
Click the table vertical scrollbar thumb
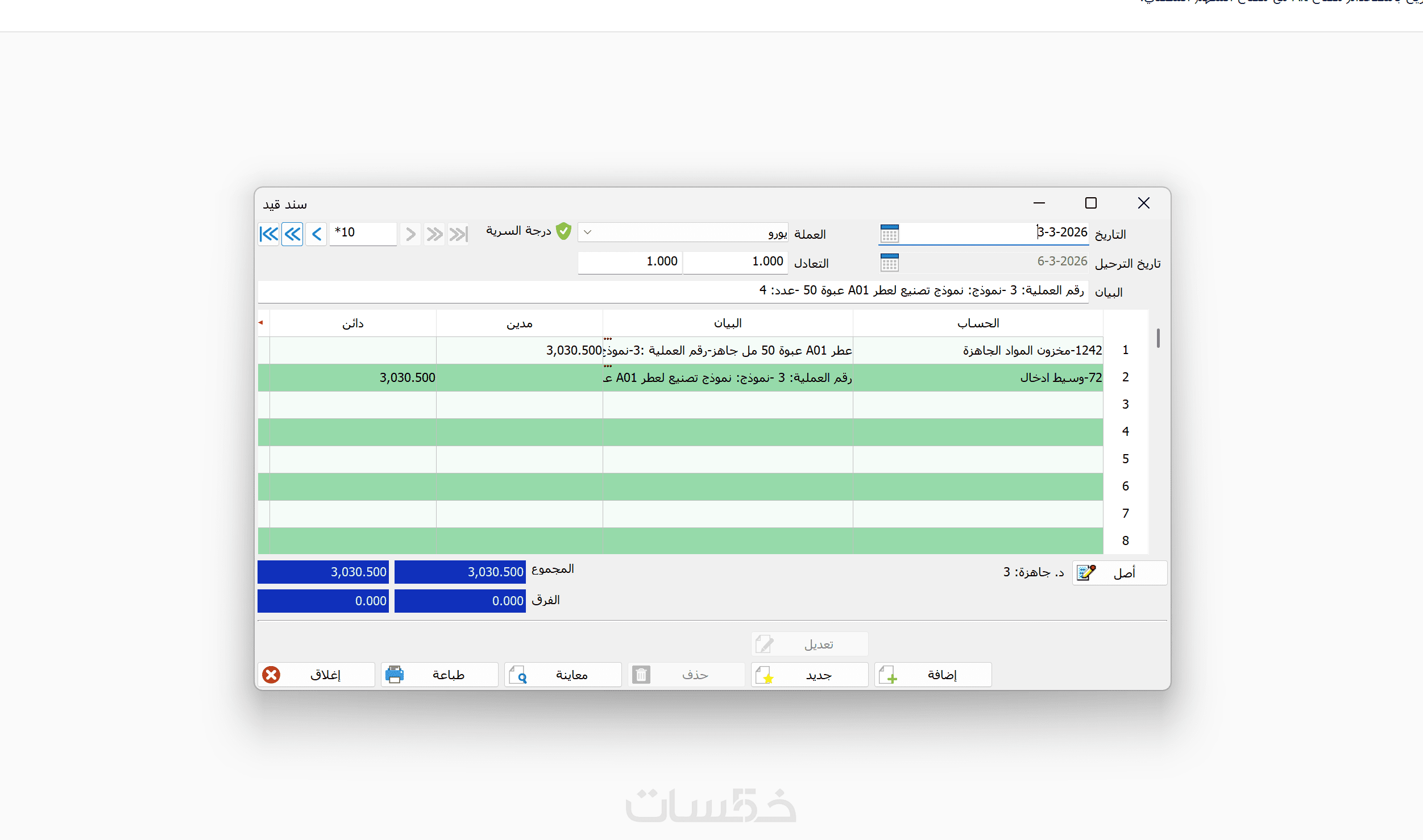click(1158, 338)
